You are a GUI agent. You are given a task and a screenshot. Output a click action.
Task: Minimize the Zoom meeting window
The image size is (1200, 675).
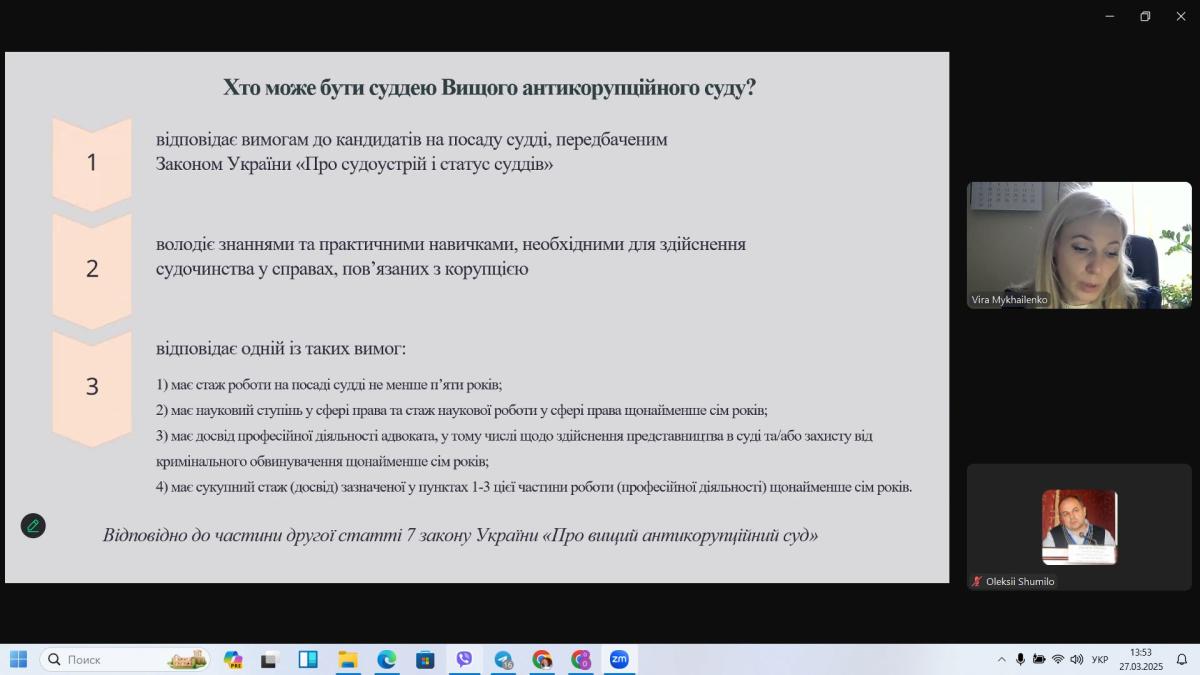(x=1110, y=16)
